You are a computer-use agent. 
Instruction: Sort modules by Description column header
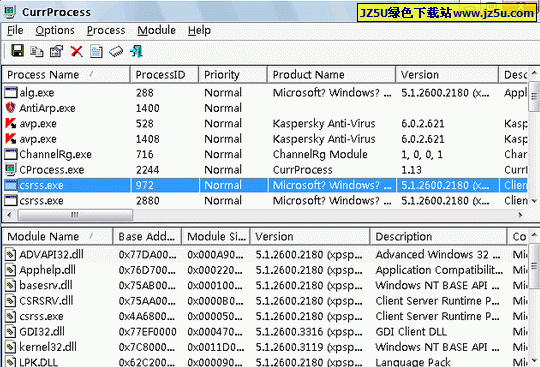click(x=438, y=237)
